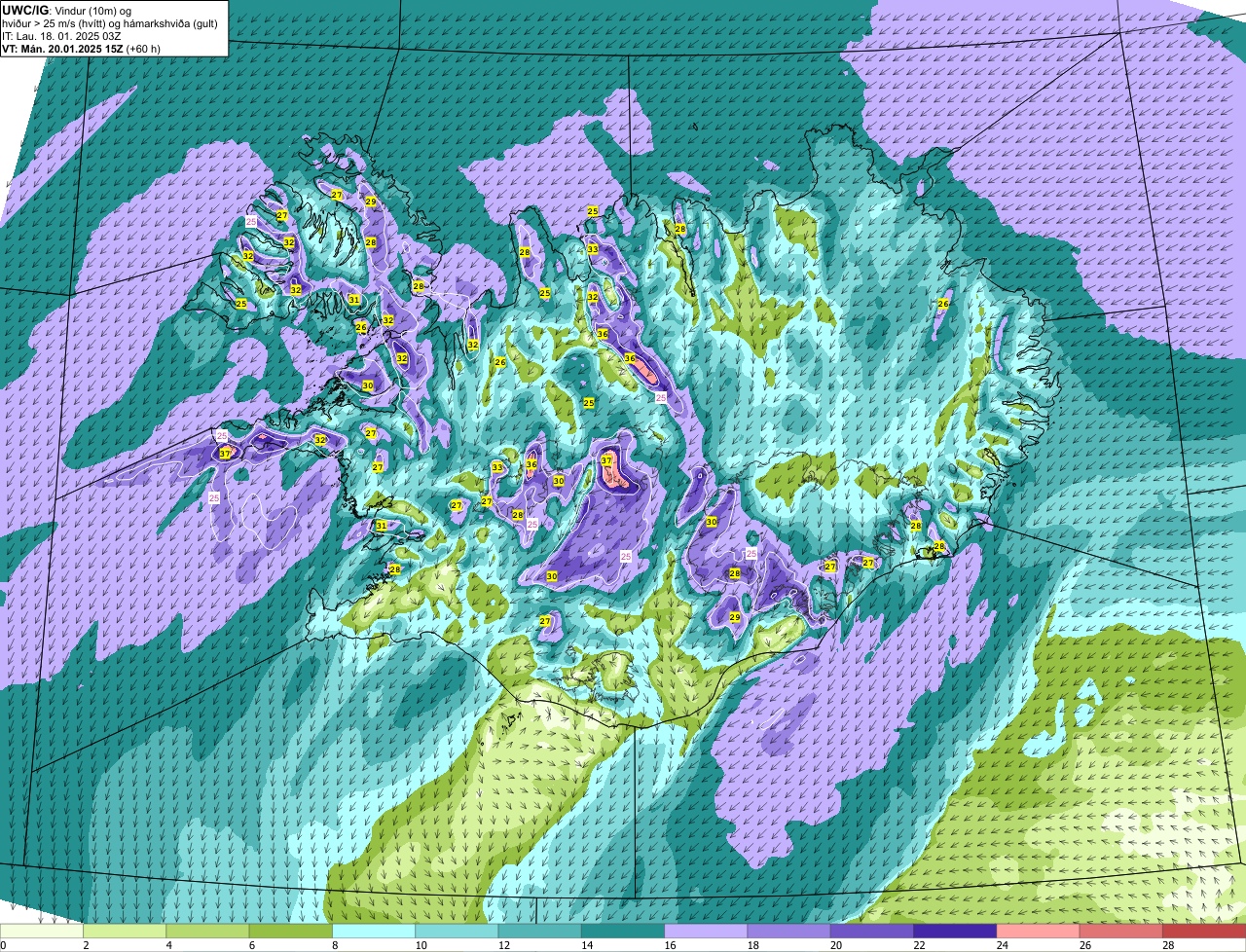The image size is (1246, 952).
Task: Click the '12' tick label on the legend scale
Action: coord(502,945)
